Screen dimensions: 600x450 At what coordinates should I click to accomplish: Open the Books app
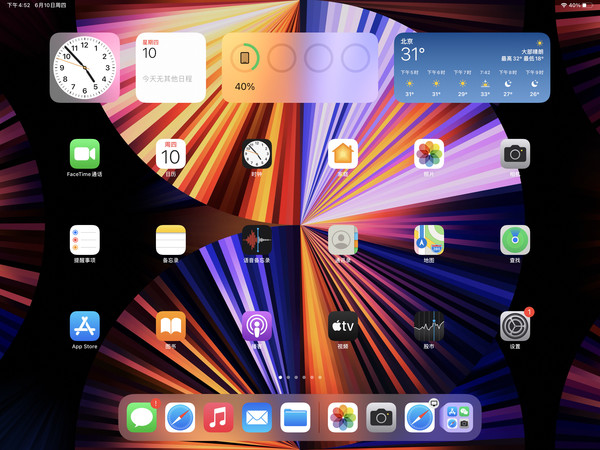[171, 326]
